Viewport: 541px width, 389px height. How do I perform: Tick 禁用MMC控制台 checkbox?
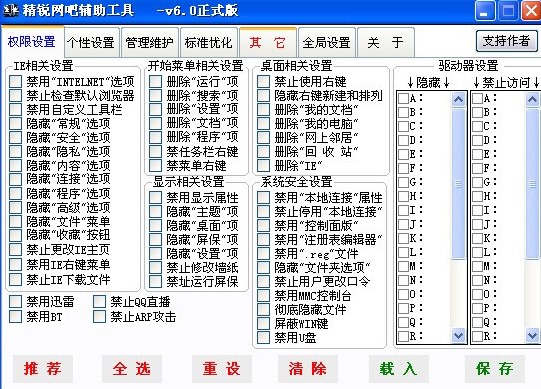click(x=264, y=295)
